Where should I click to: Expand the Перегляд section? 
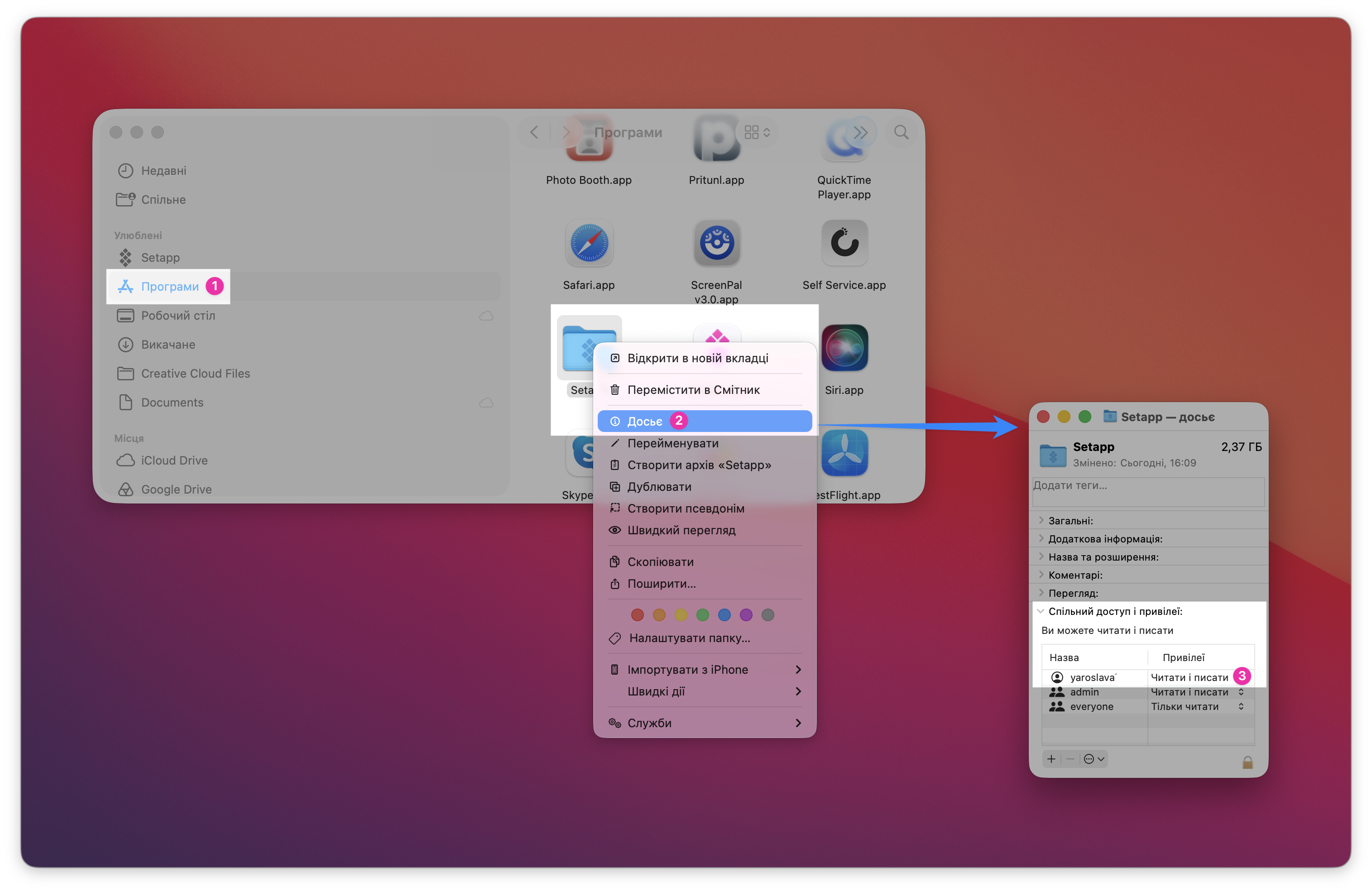click(x=1041, y=593)
